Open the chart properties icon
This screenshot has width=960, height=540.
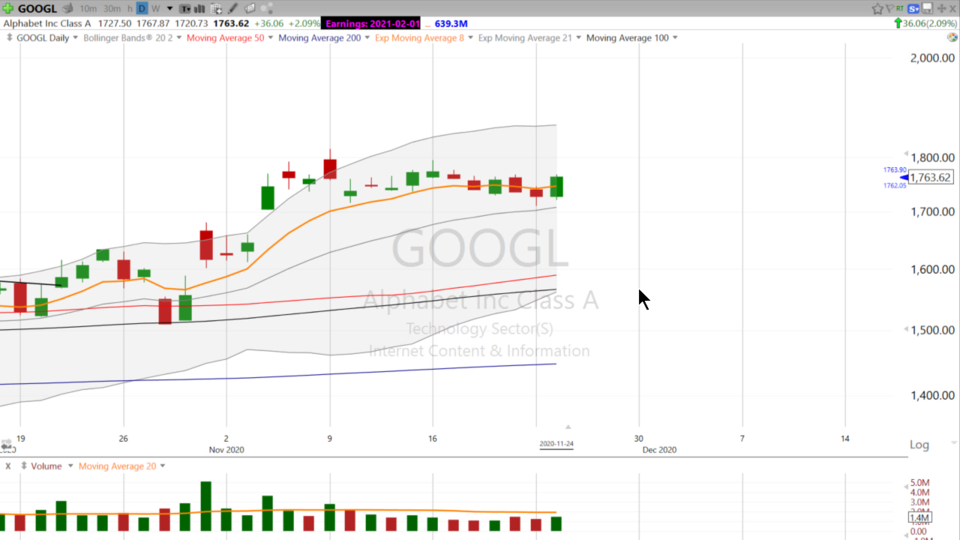coord(216,9)
